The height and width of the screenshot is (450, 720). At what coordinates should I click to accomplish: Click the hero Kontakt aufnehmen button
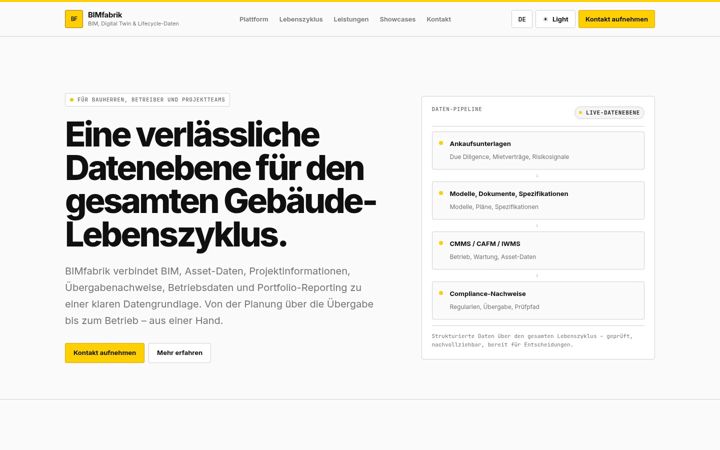[x=105, y=353]
